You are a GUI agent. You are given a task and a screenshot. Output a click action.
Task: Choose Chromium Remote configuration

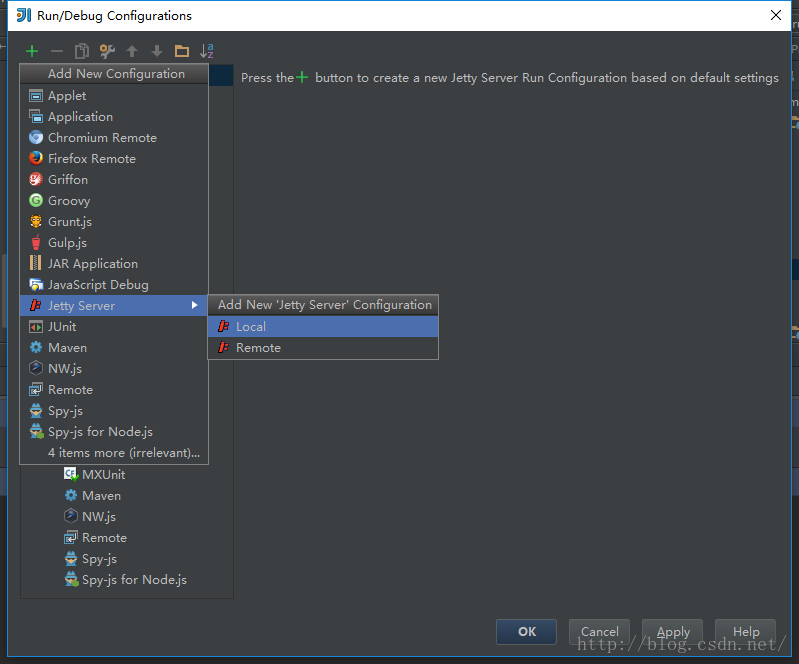pos(114,138)
